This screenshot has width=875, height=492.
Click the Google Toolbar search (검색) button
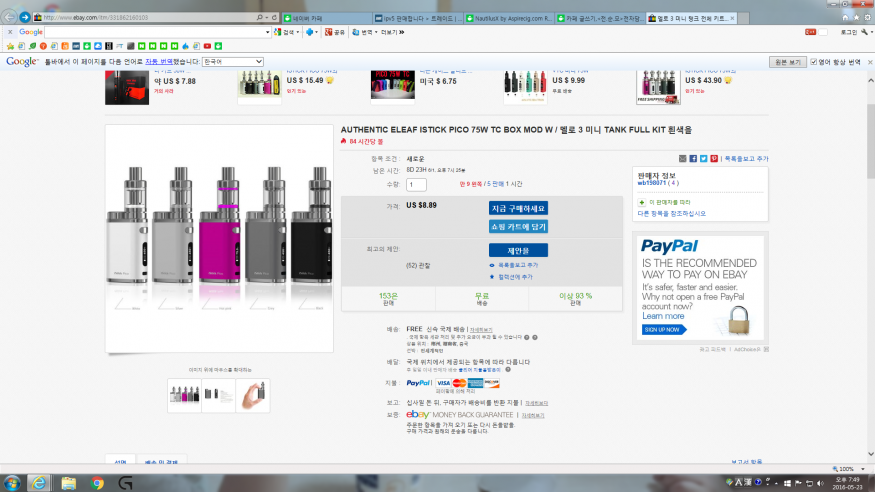click(286, 32)
